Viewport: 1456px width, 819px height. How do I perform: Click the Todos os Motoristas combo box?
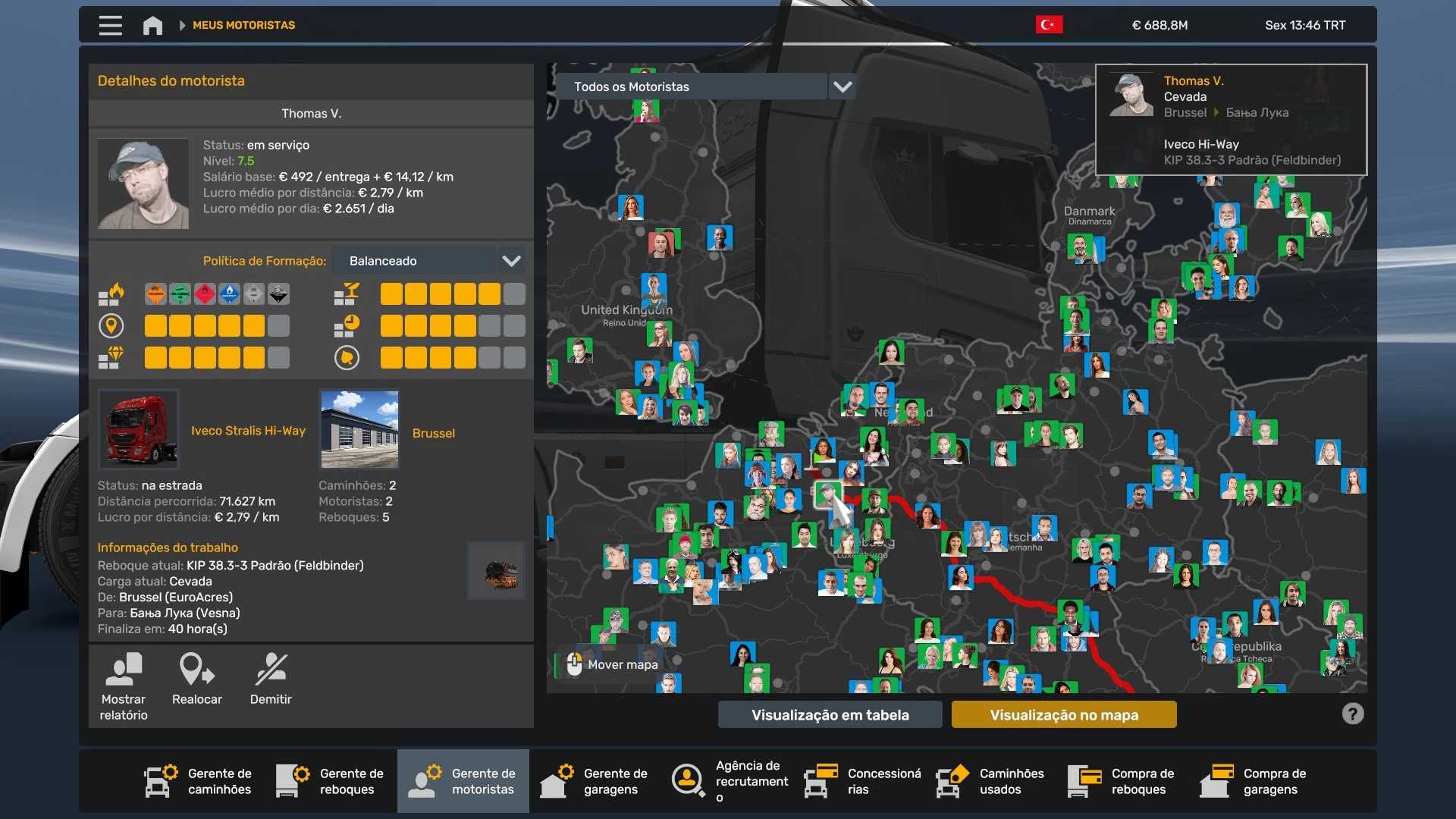[x=689, y=86]
